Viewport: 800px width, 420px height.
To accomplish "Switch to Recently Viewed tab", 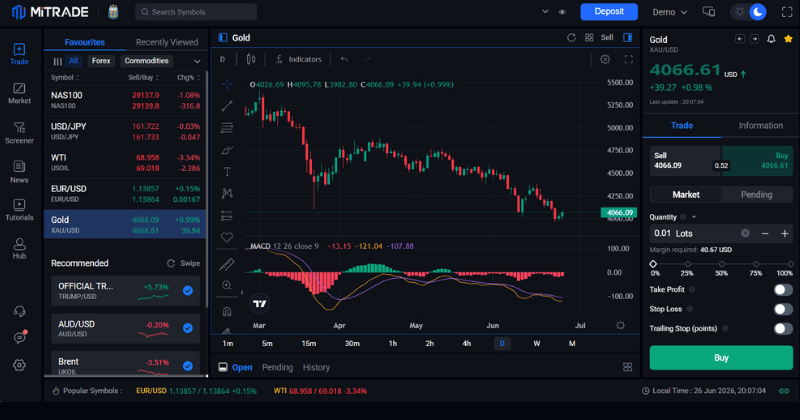I will (x=167, y=42).
